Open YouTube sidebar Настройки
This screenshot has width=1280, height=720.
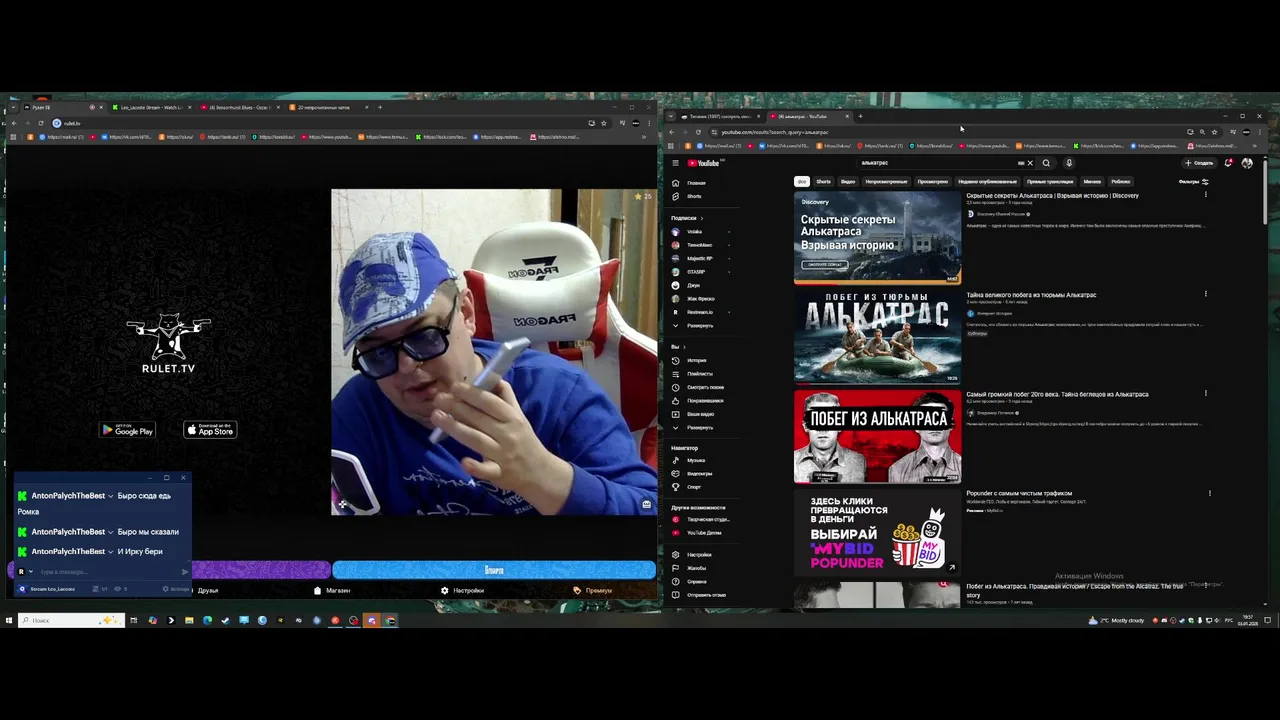point(698,554)
